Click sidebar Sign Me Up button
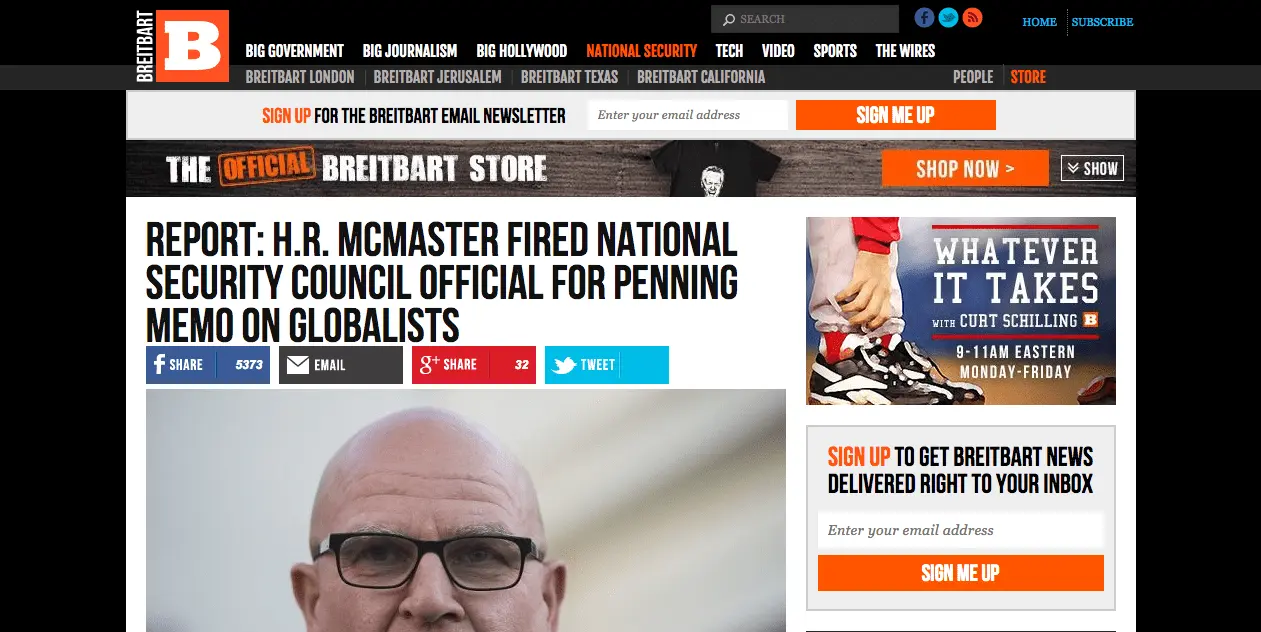Viewport: 1261px width, 632px height. point(961,573)
